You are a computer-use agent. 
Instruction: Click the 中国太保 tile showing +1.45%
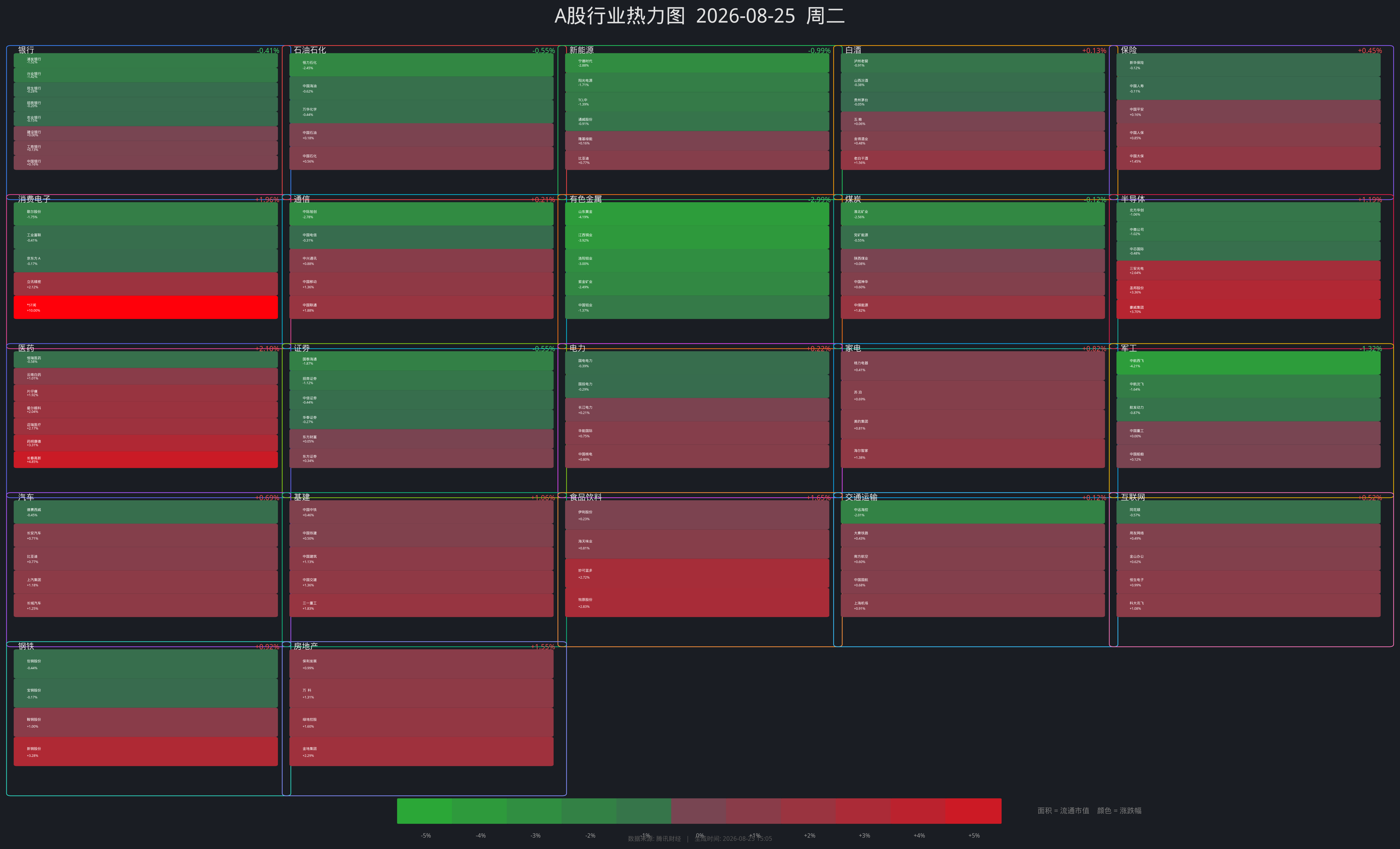(1248, 158)
